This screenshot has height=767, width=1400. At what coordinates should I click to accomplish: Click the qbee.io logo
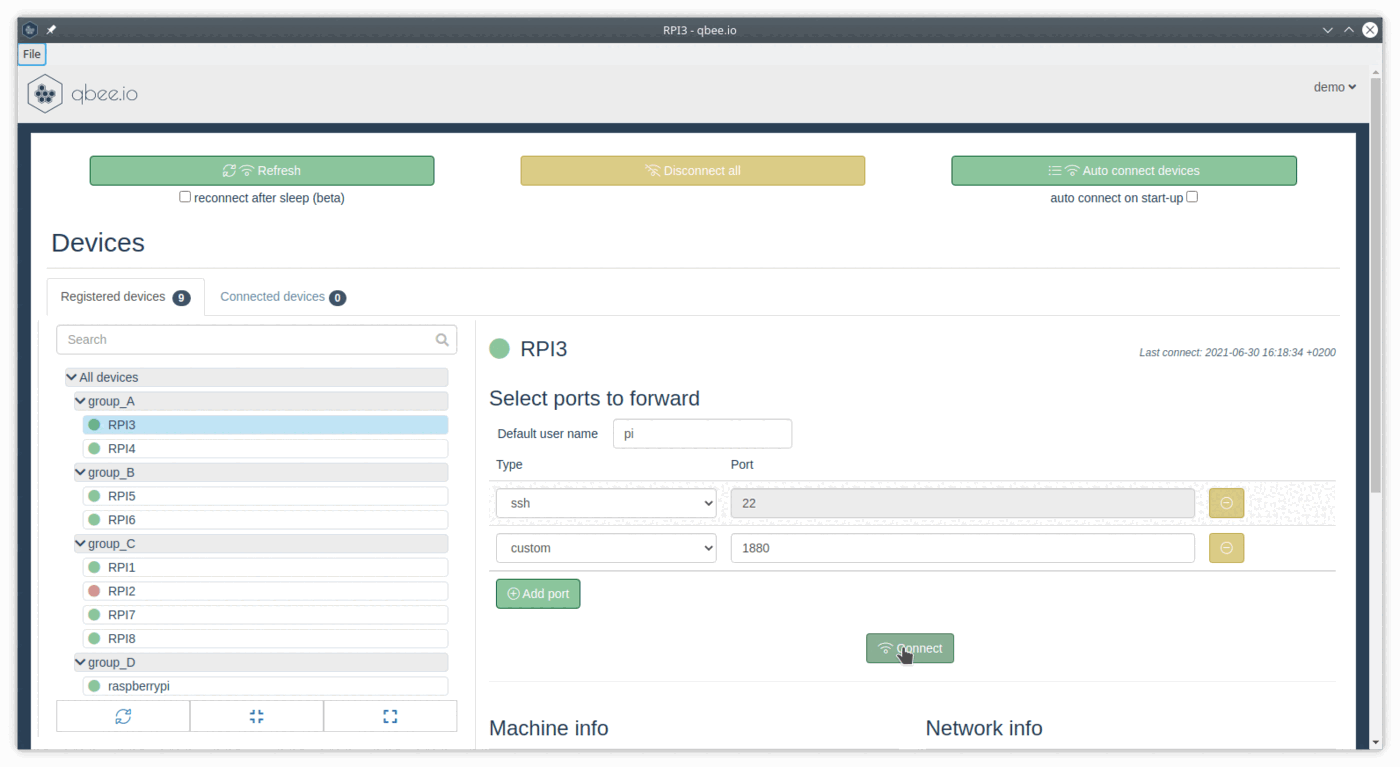pos(82,92)
